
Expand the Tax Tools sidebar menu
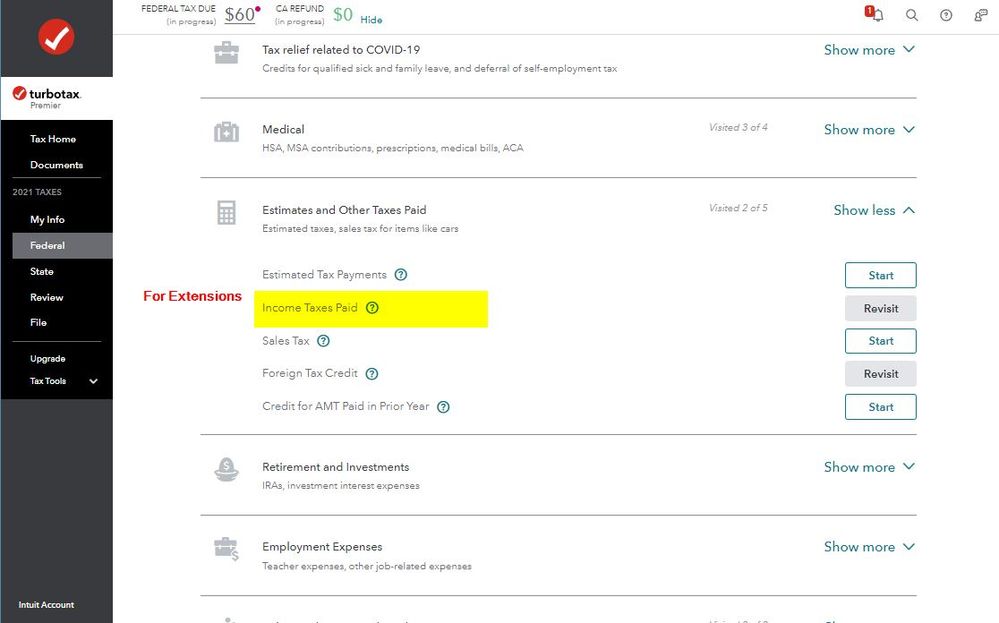[x=63, y=381]
